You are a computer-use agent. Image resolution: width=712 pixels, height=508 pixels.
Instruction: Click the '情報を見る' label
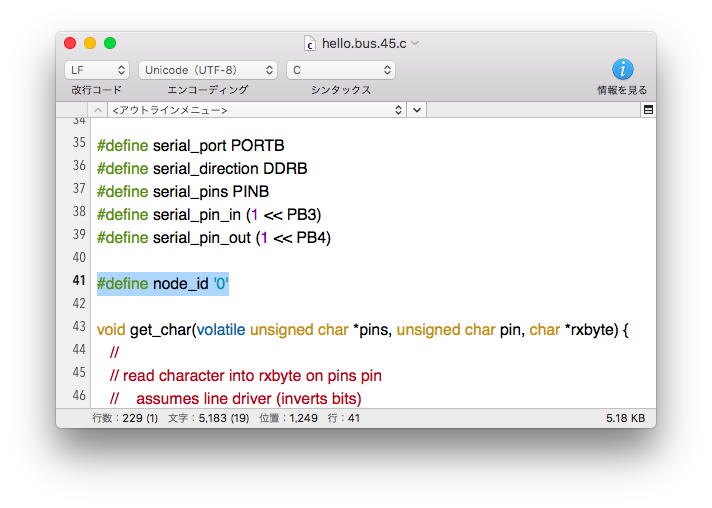622,90
